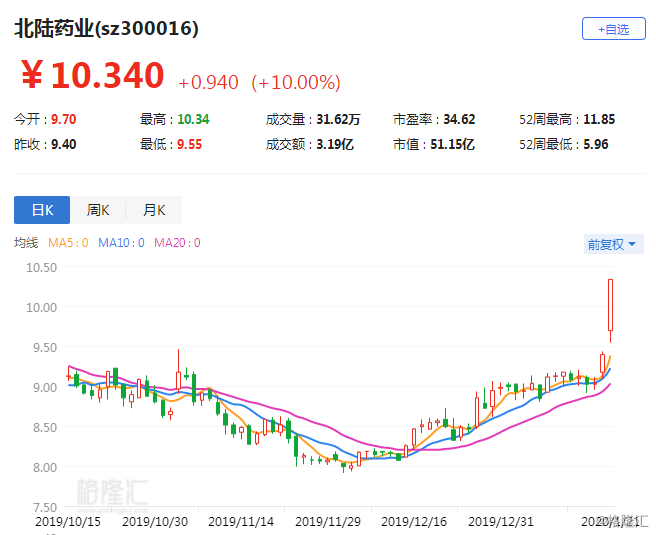Click the 2019/11/29 date axis label
Screen dimensions: 656x535
328,522
